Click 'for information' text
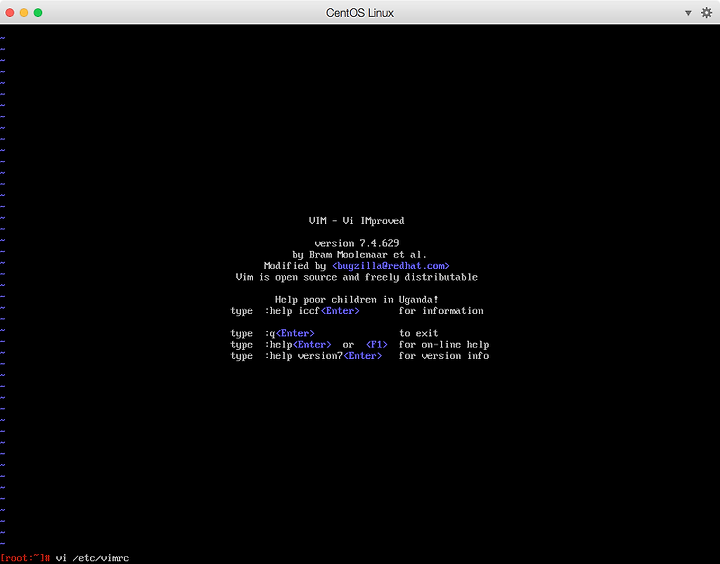This screenshot has width=720, height=564. [441, 311]
